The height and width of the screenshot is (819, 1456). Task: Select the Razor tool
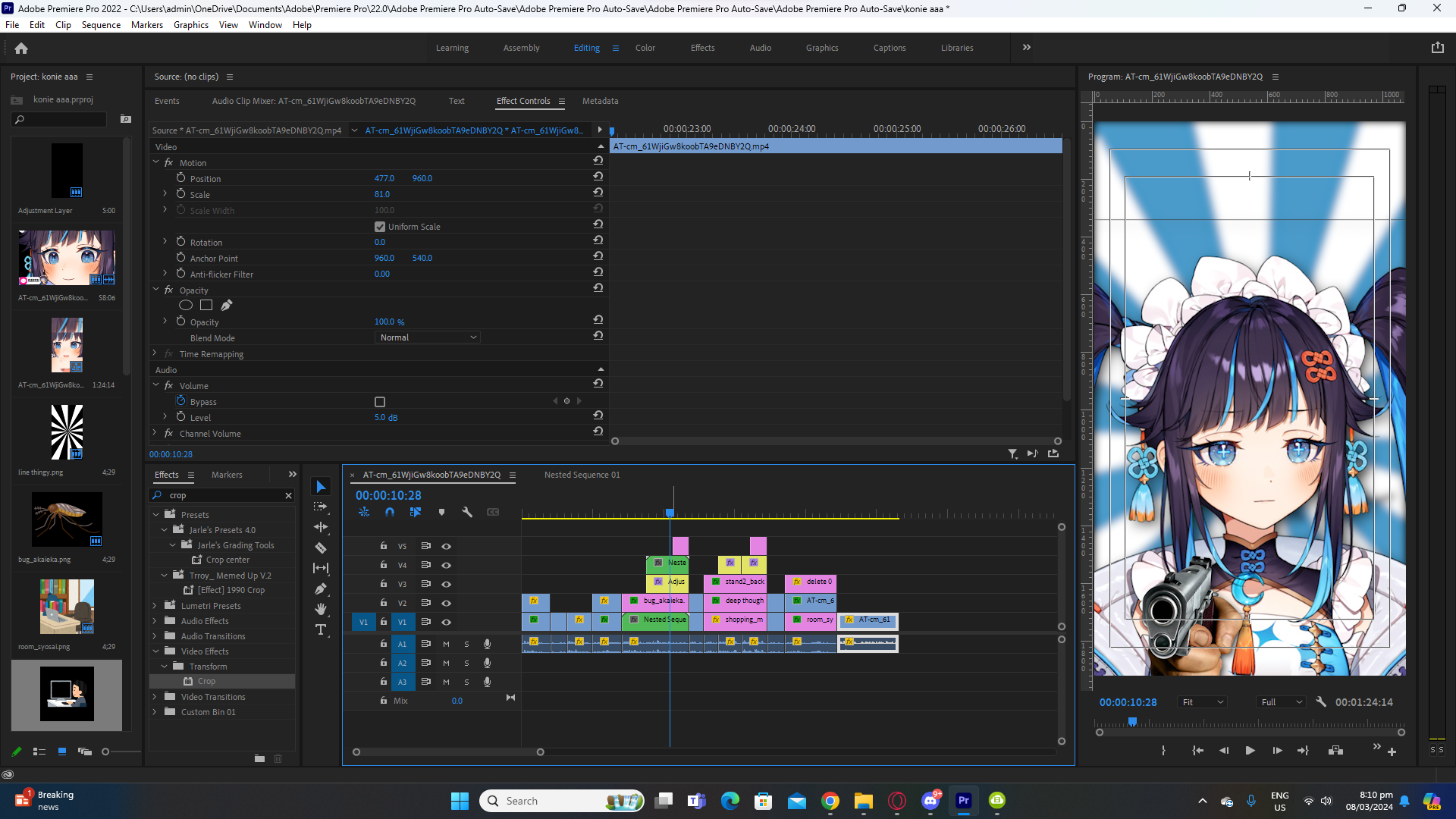[321, 548]
